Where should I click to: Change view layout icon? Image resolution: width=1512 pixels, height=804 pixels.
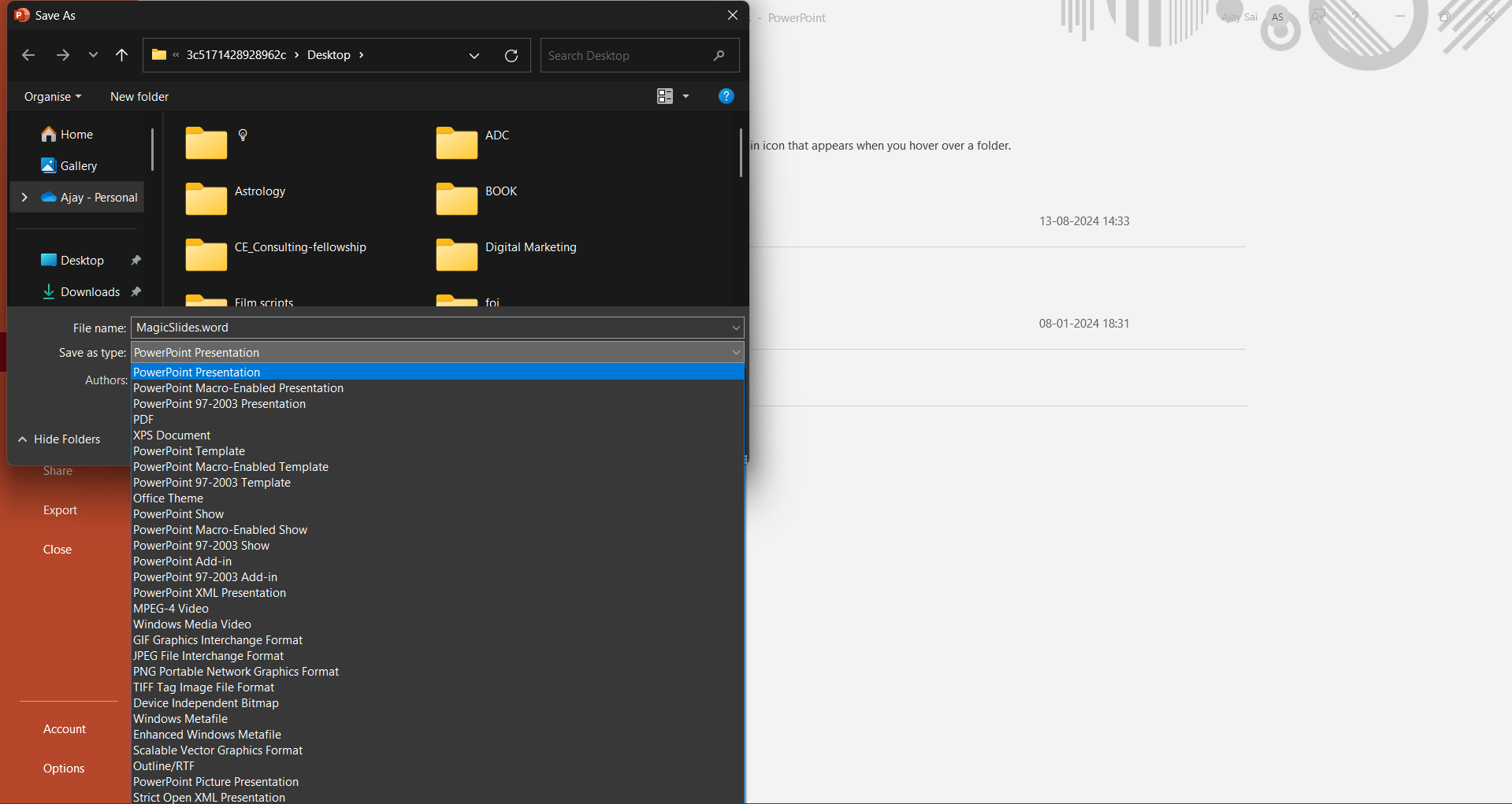[x=665, y=96]
